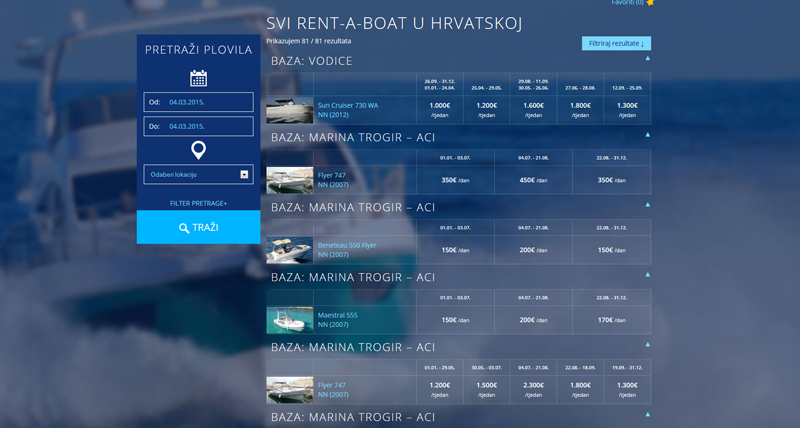Click the calendar icon in search panel

tap(198, 78)
